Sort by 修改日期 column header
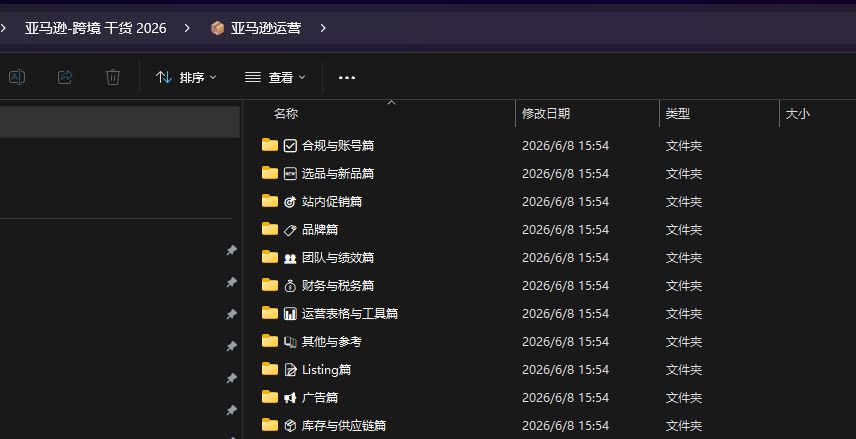 (x=546, y=114)
